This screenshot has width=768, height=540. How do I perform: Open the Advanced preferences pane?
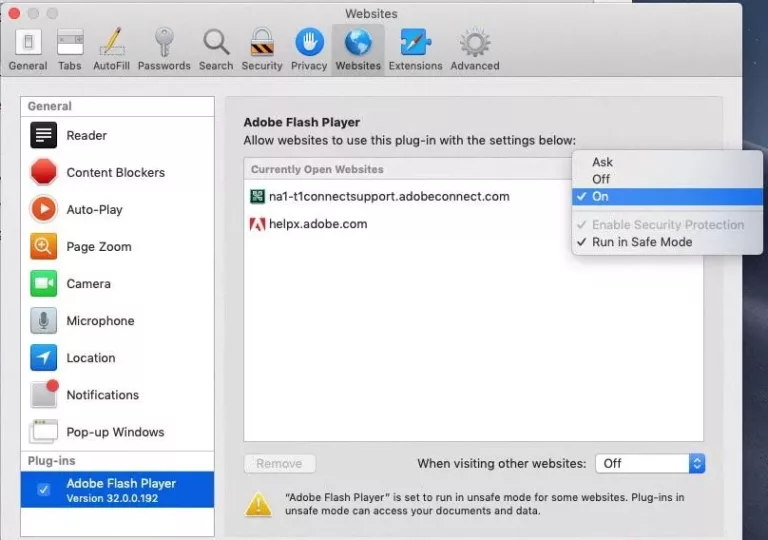(x=475, y=50)
